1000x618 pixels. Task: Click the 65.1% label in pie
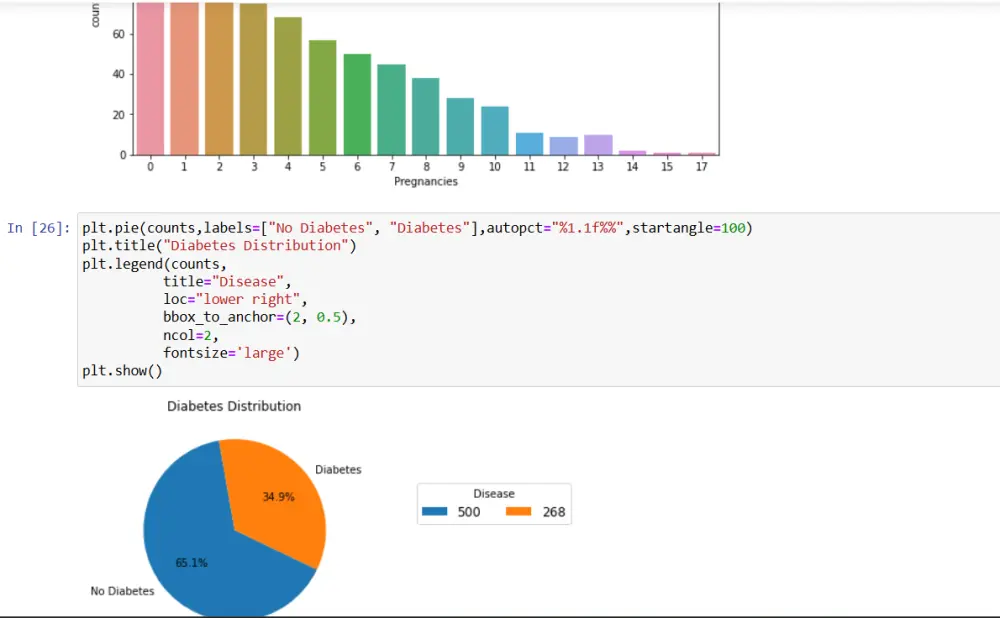(191, 563)
